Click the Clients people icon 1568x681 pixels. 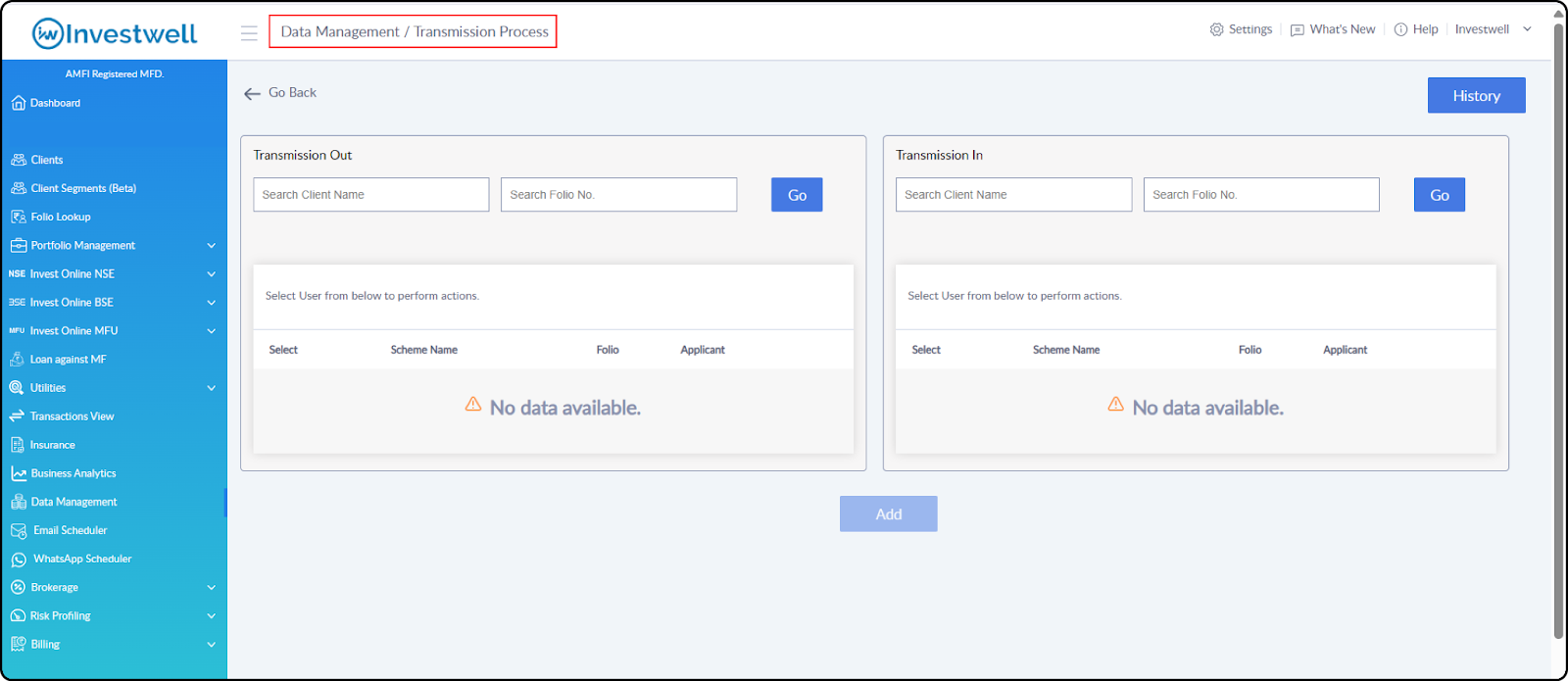(19, 160)
